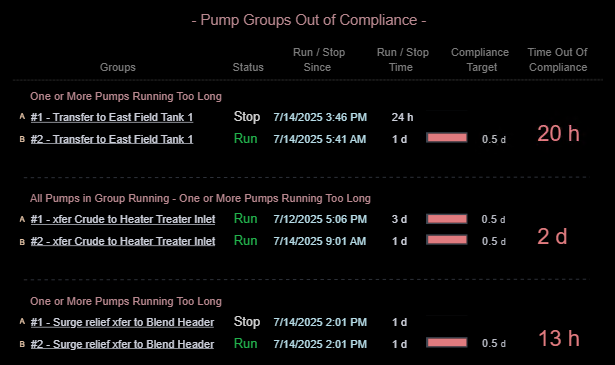Open #2 - Surge relief xfer to Blend Header
Viewport: 615px width, 365px height.
click(x=122, y=344)
